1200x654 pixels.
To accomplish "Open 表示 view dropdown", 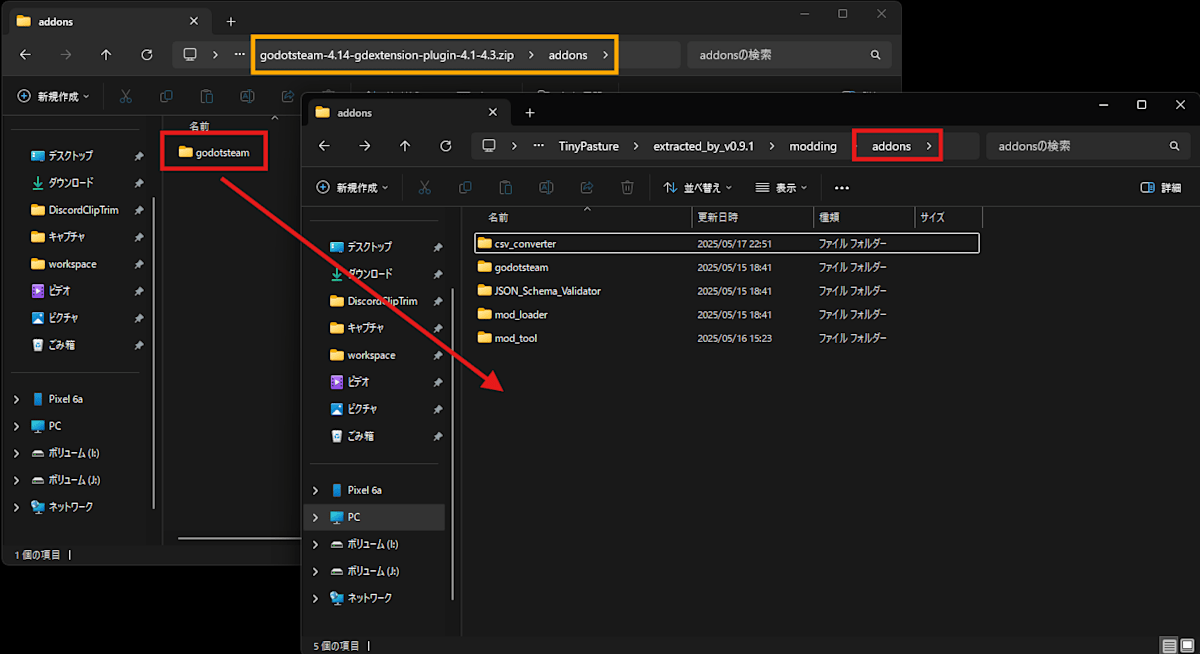I will 782,187.
